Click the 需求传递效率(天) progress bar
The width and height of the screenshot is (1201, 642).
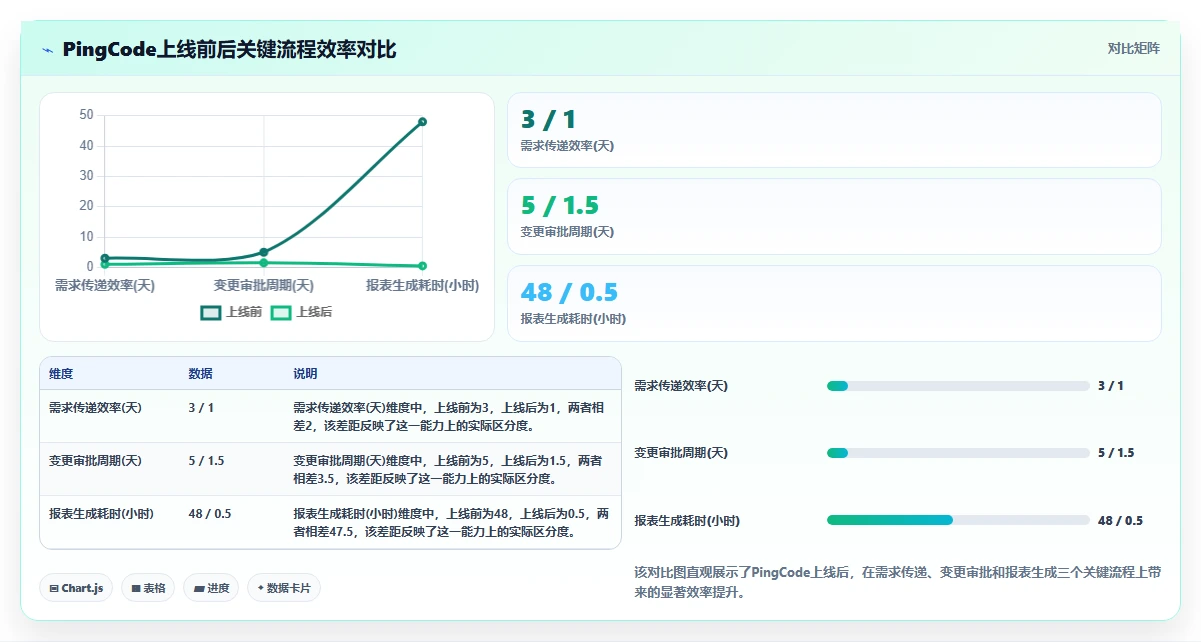tap(958, 386)
